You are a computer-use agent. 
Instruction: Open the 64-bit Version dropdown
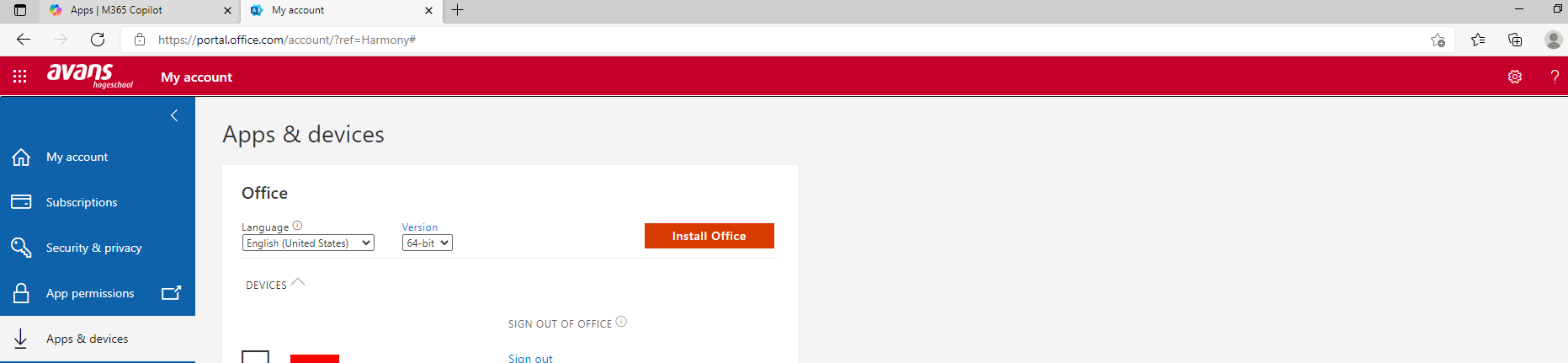point(428,243)
